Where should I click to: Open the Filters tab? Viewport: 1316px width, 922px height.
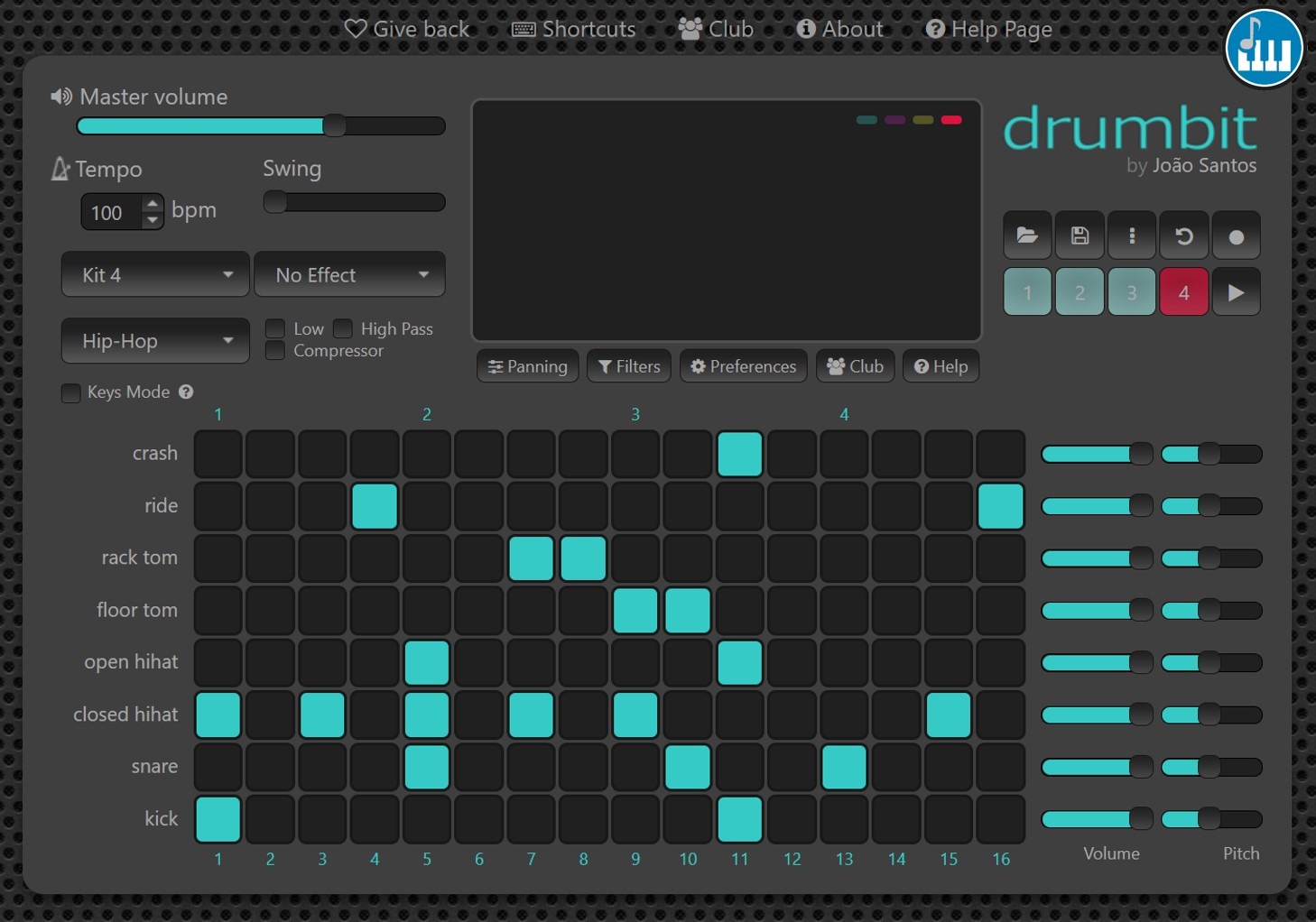629,366
